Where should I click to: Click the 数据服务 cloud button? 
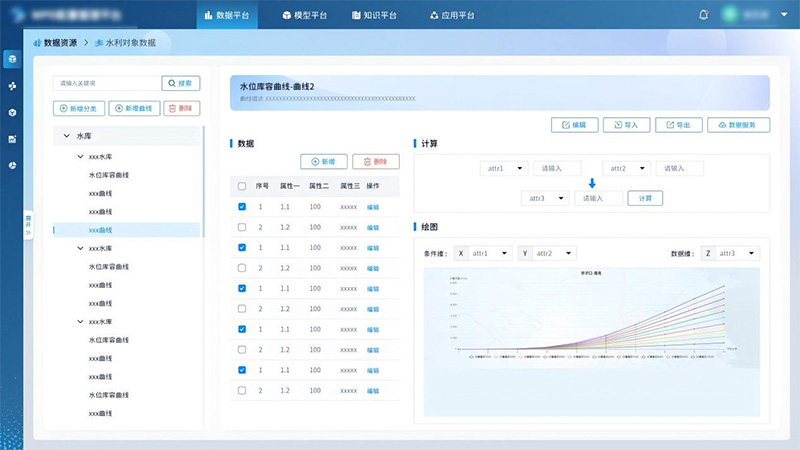(743, 125)
